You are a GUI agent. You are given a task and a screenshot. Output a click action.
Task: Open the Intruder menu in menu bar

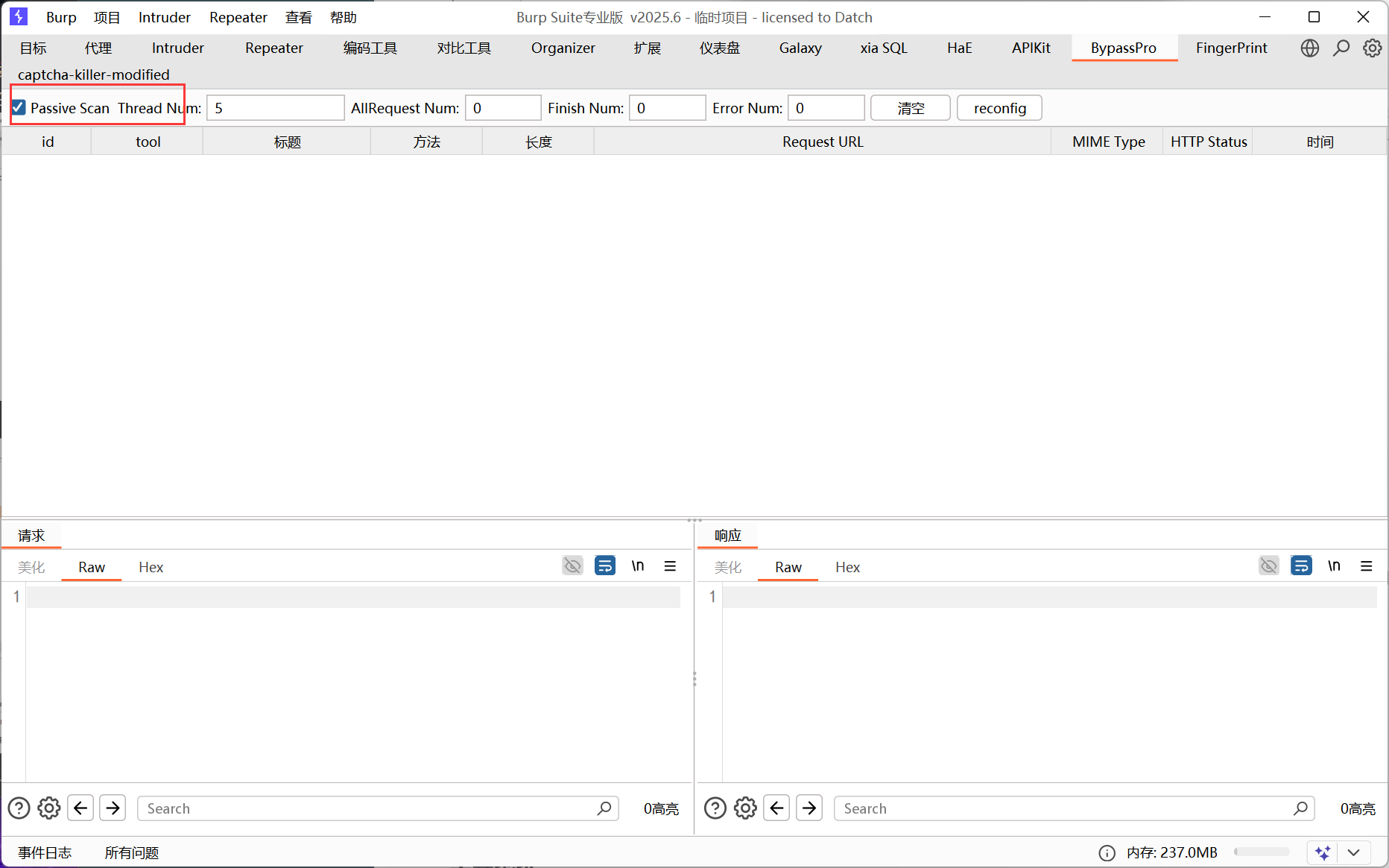coord(165,17)
